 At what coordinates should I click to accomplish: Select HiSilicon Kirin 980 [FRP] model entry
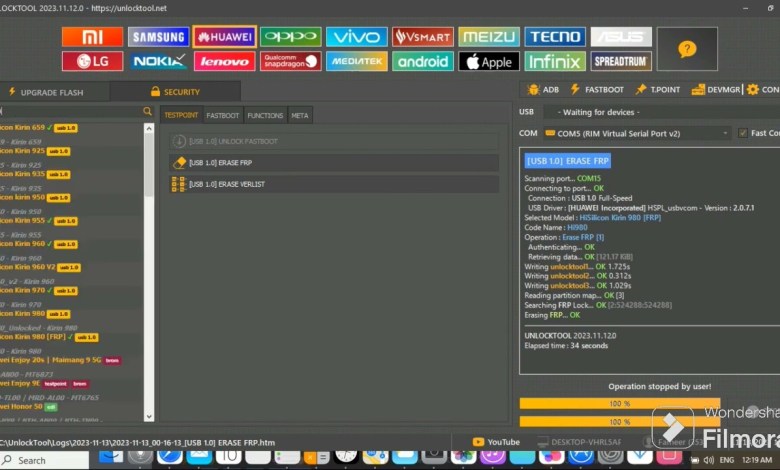pyautogui.click(x=35, y=337)
